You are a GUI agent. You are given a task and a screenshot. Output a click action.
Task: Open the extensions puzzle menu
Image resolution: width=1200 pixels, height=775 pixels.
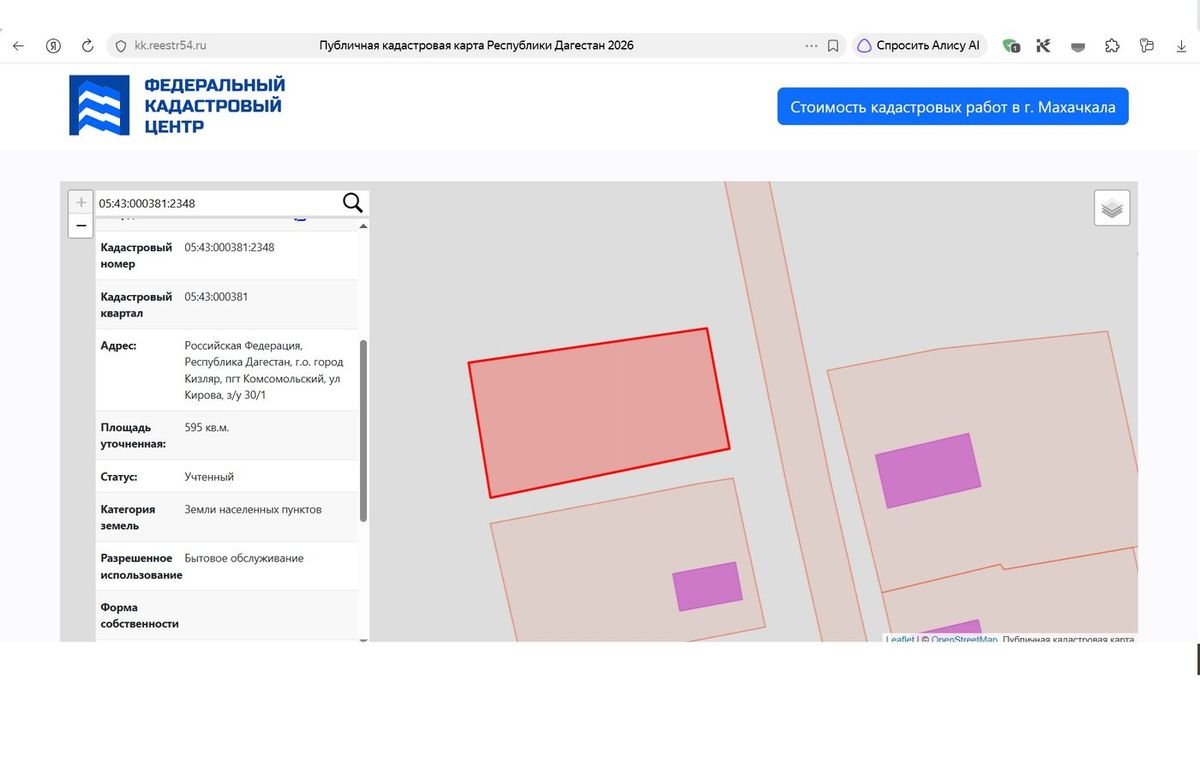point(1112,45)
